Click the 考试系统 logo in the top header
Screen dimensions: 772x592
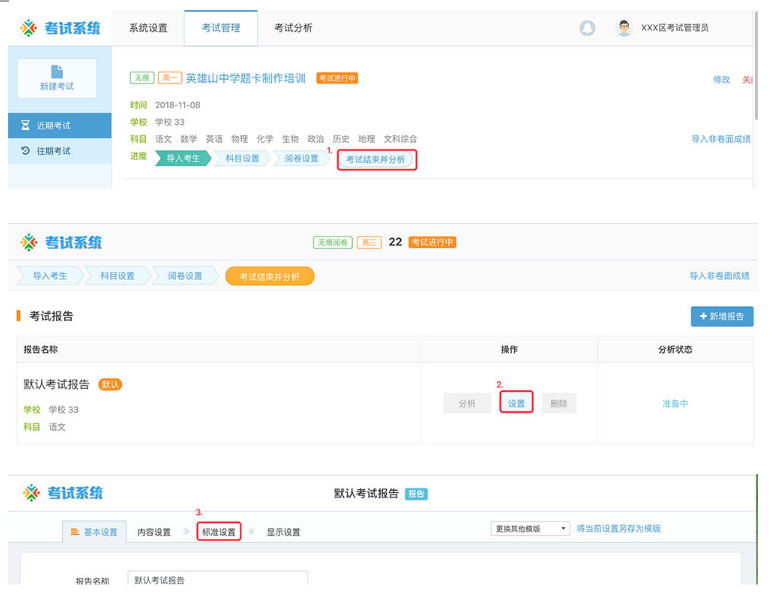coord(60,28)
